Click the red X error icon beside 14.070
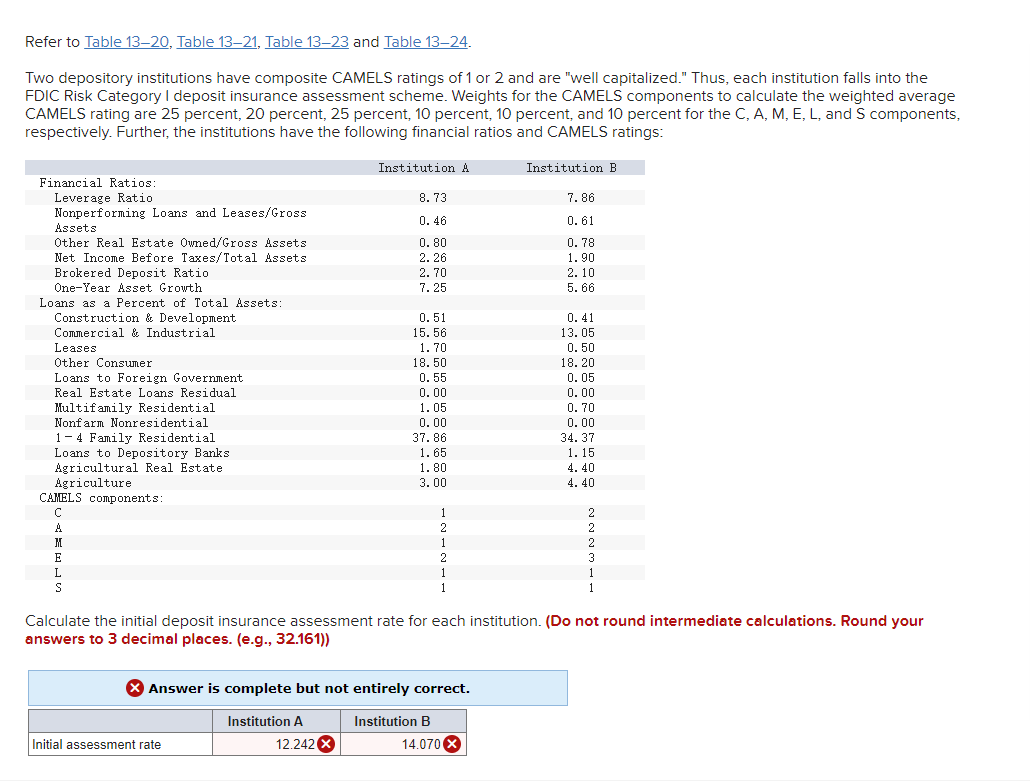 tap(452, 744)
